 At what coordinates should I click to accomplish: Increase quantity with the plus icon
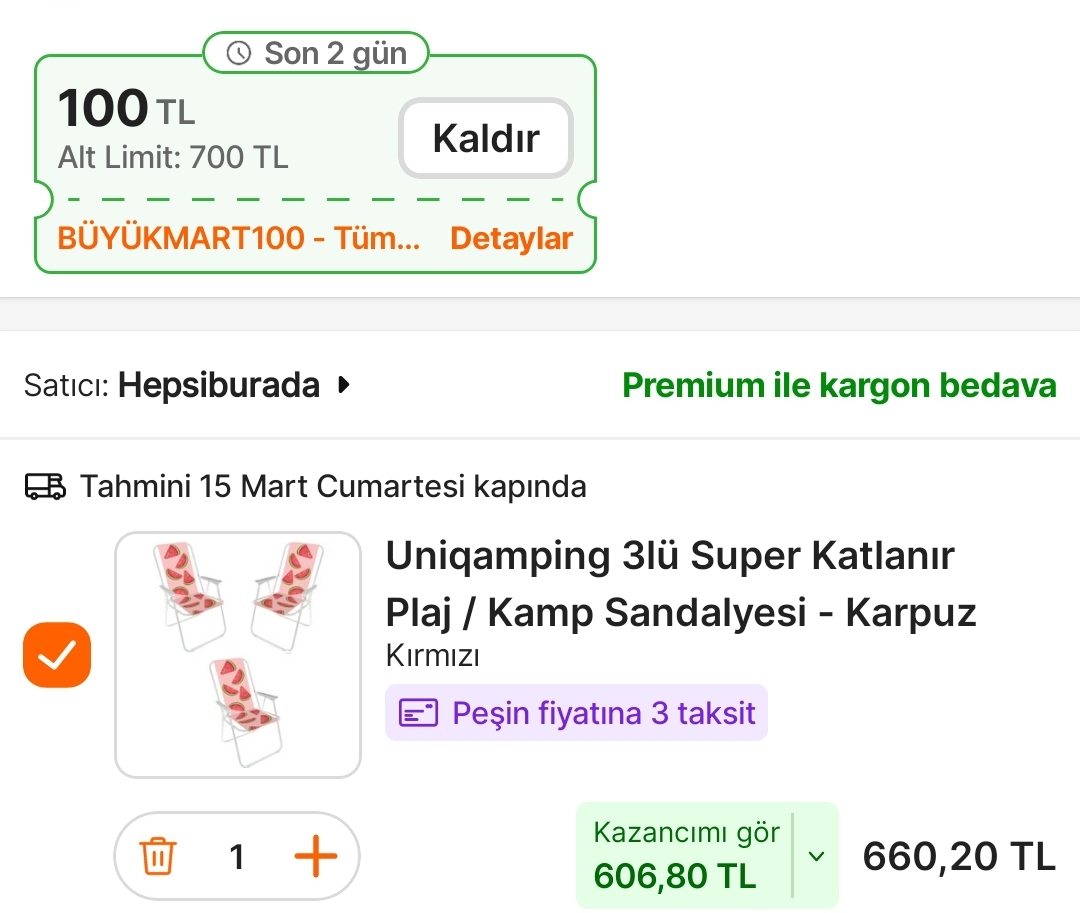pos(315,857)
